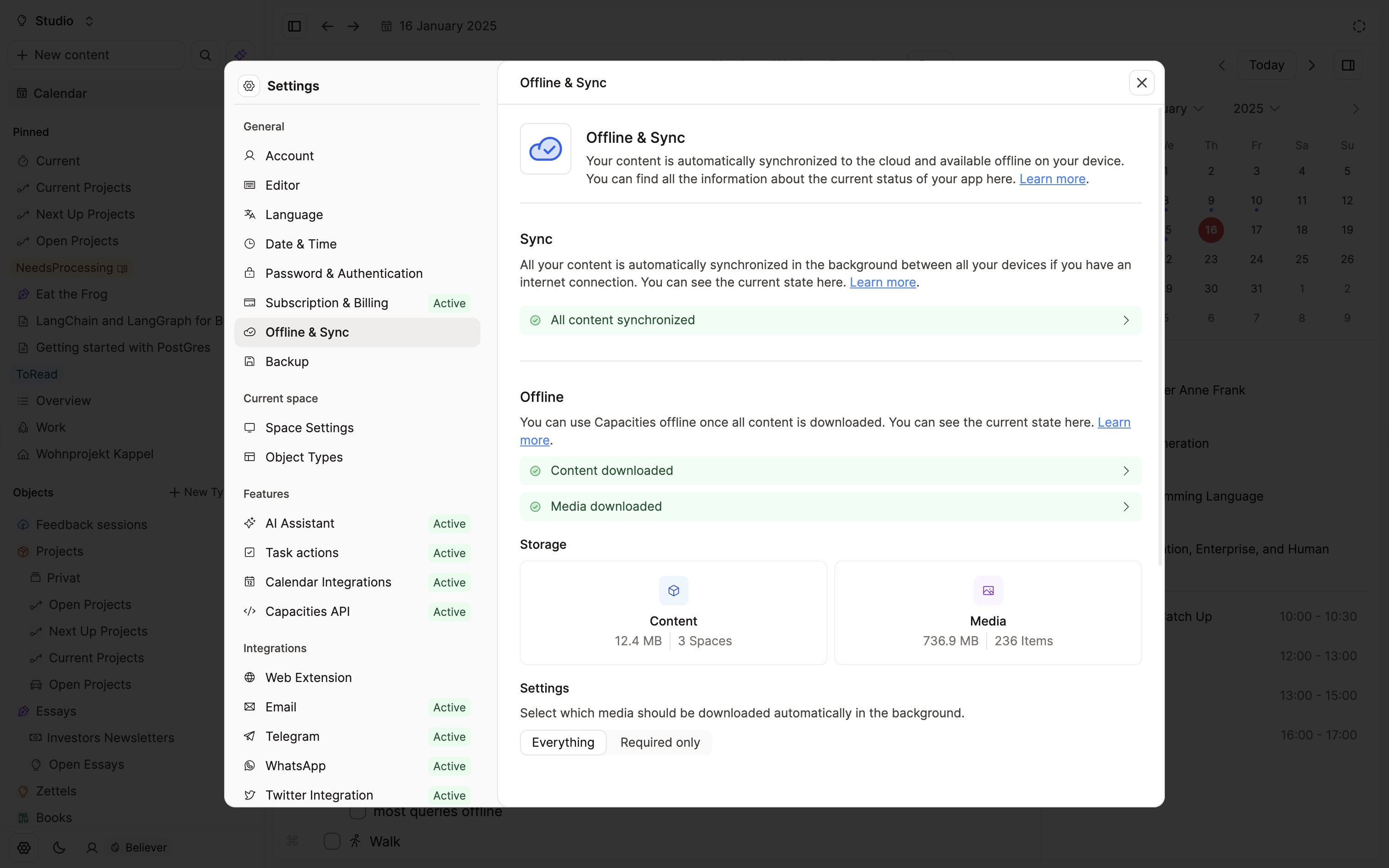The height and width of the screenshot is (868, 1389).
Task: Expand the All content synchronized row
Action: tap(830, 321)
